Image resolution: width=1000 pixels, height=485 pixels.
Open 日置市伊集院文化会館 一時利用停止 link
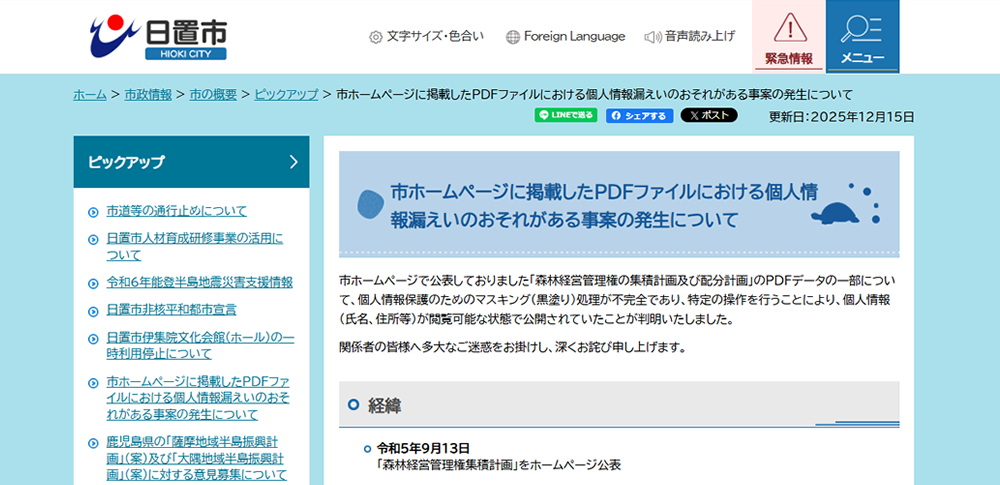(x=199, y=345)
